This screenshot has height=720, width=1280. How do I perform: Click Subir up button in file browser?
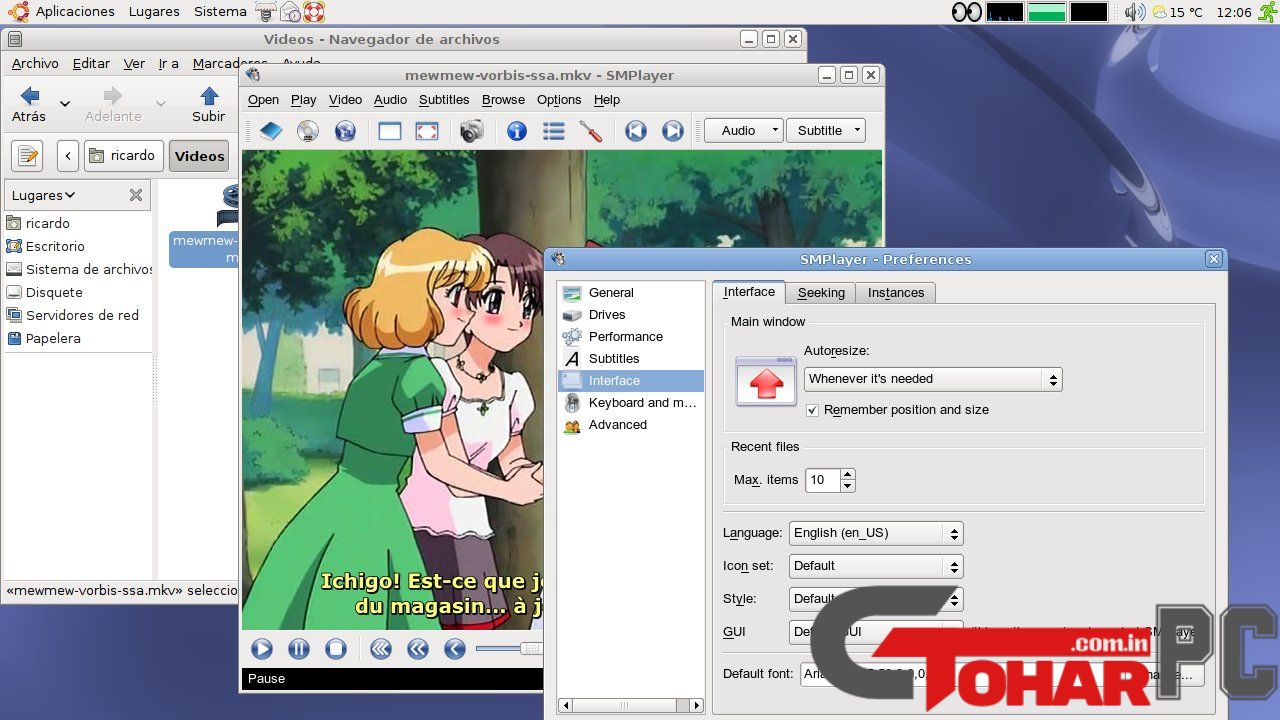click(209, 104)
